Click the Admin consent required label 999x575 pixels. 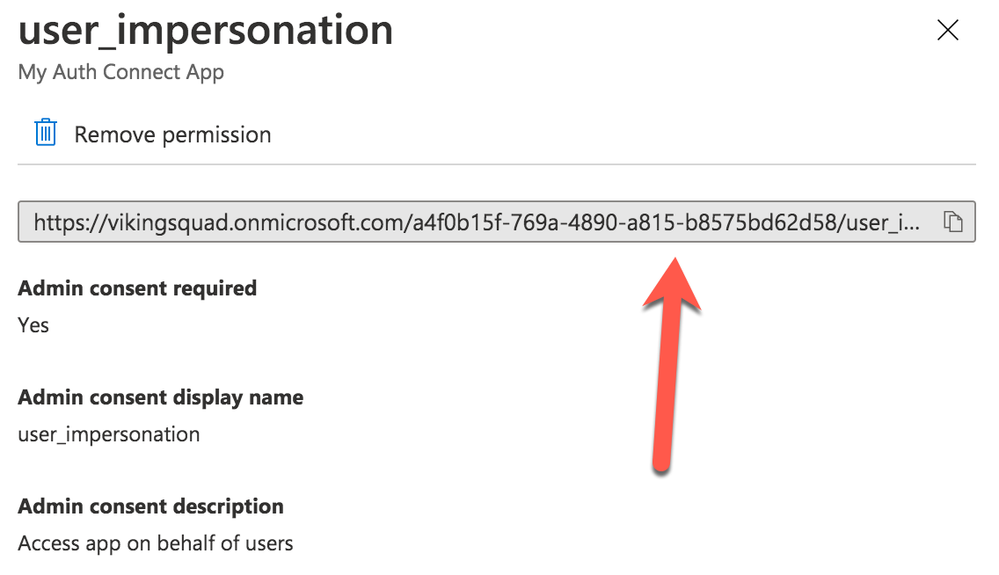(x=137, y=288)
